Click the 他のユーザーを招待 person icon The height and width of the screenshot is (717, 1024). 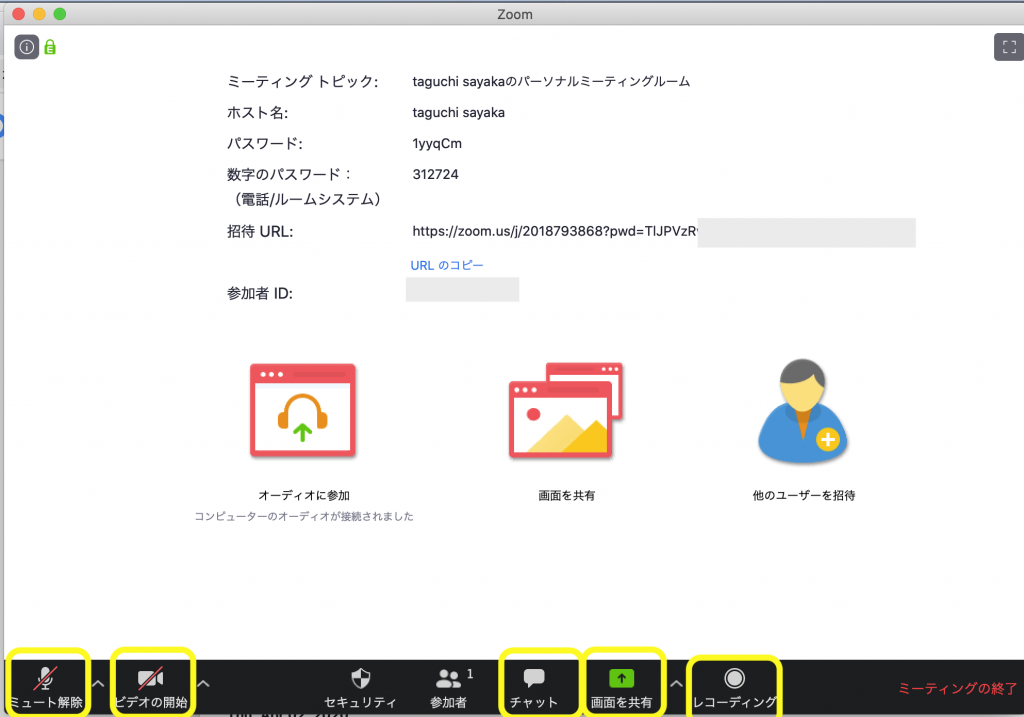(803, 411)
